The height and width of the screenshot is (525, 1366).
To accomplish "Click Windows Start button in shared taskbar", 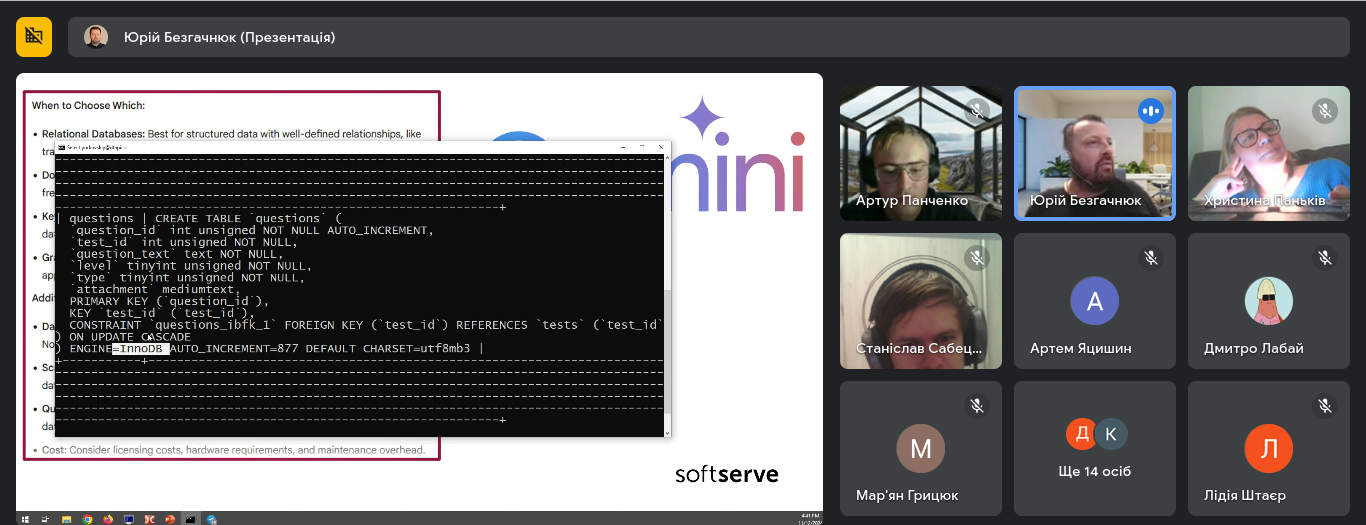I will tap(24, 519).
